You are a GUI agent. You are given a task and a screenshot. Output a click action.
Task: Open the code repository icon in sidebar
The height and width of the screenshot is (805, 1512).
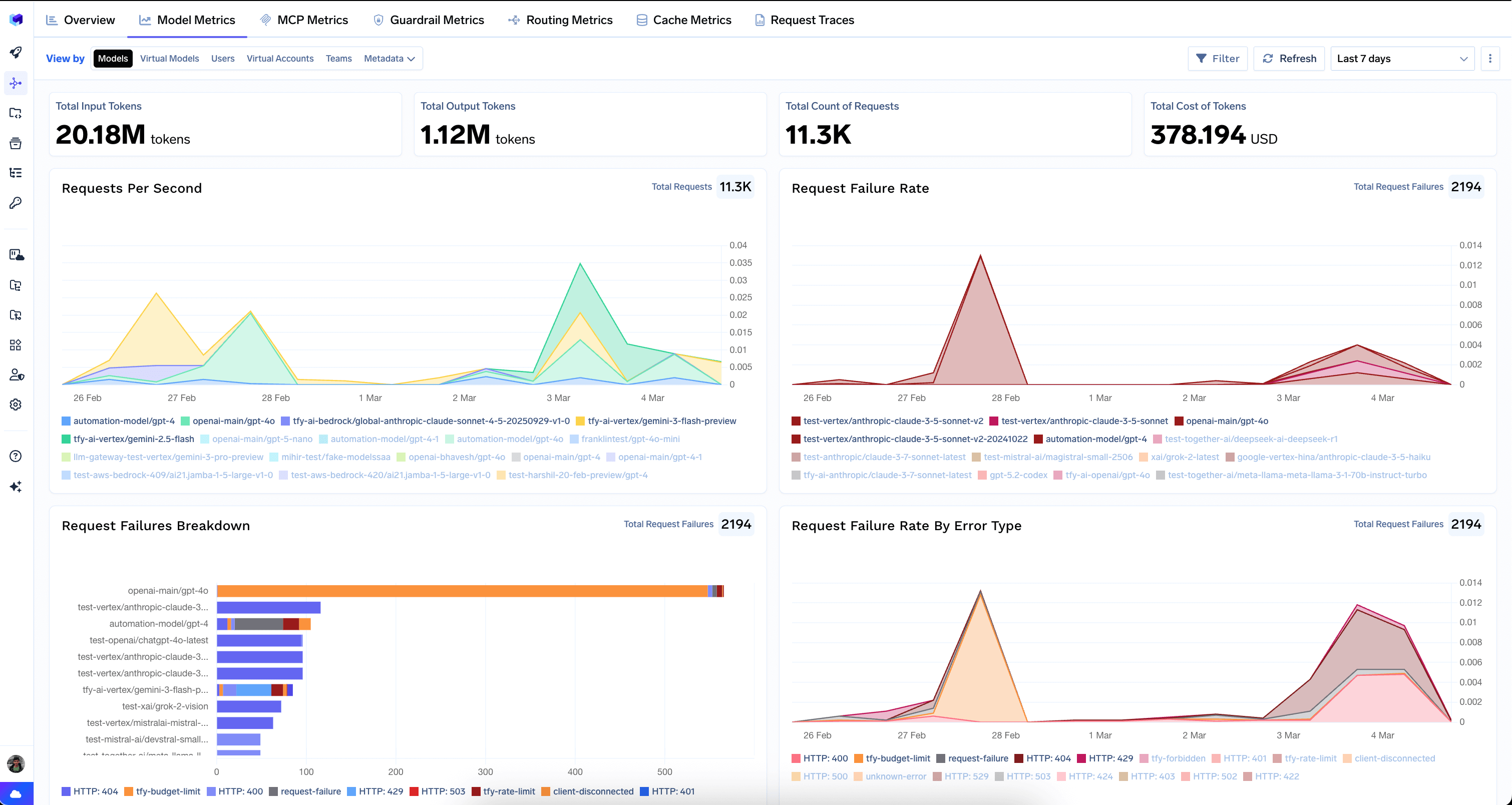click(16, 113)
